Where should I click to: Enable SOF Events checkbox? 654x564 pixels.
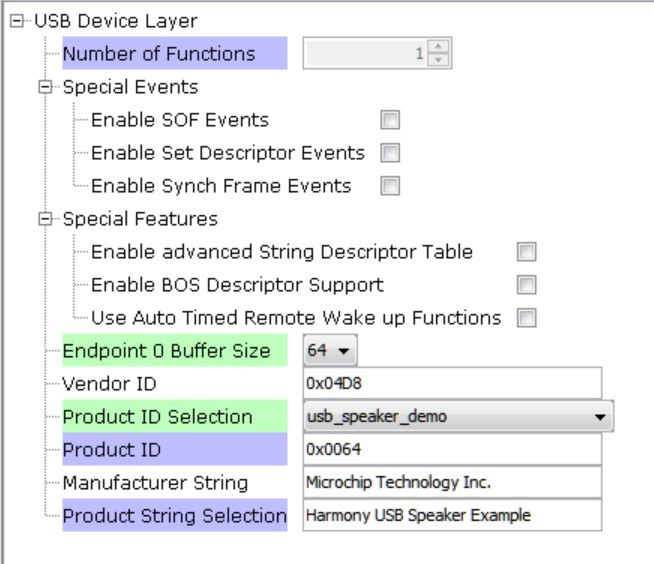click(x=390, y=120)
